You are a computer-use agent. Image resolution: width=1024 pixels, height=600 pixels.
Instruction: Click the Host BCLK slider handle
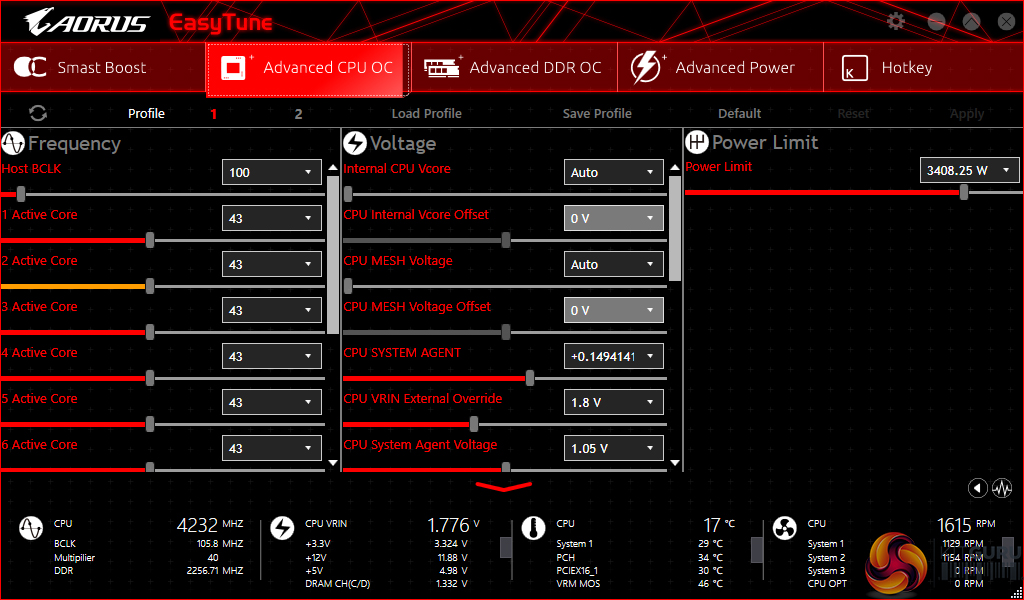click(x=21, y=194)
